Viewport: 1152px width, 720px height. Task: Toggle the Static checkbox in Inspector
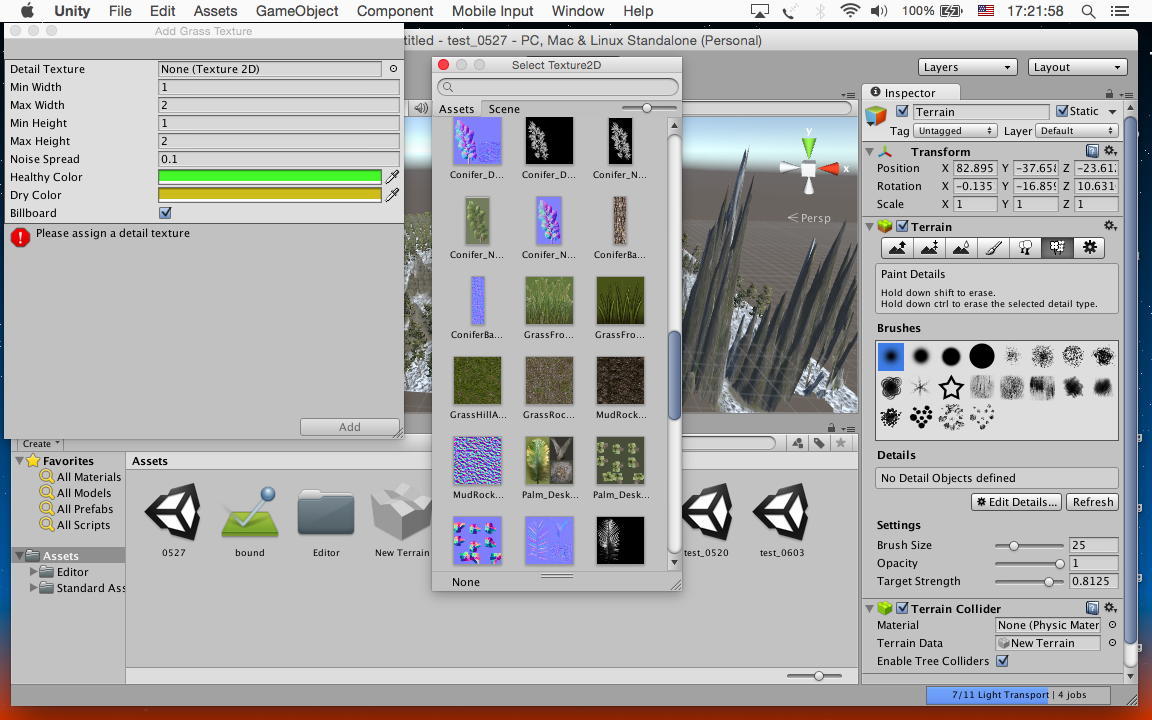click(1062, 111)
